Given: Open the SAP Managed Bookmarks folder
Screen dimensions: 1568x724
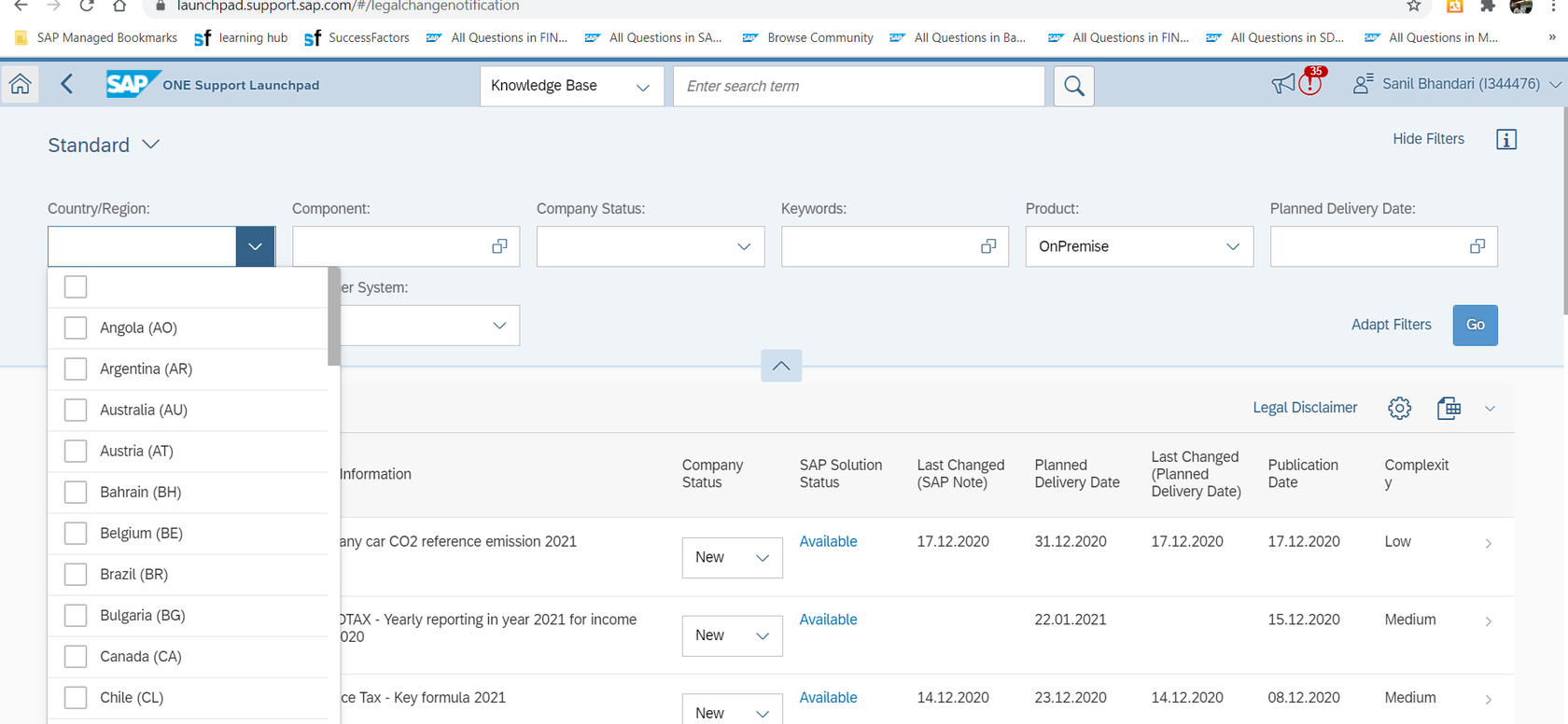Looking at the screenshot, I should 95,37.
